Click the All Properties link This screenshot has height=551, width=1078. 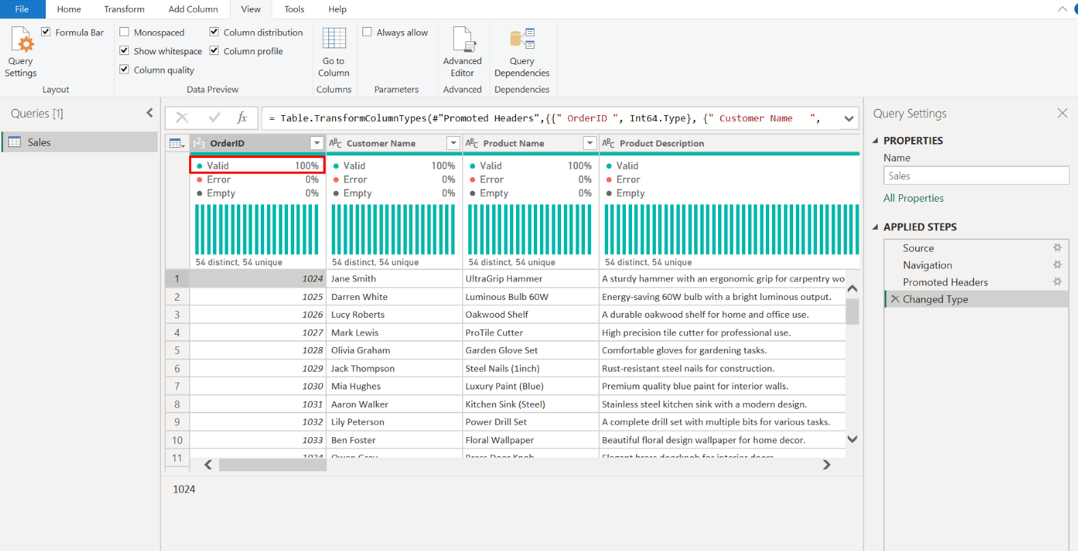coord(913,198)
